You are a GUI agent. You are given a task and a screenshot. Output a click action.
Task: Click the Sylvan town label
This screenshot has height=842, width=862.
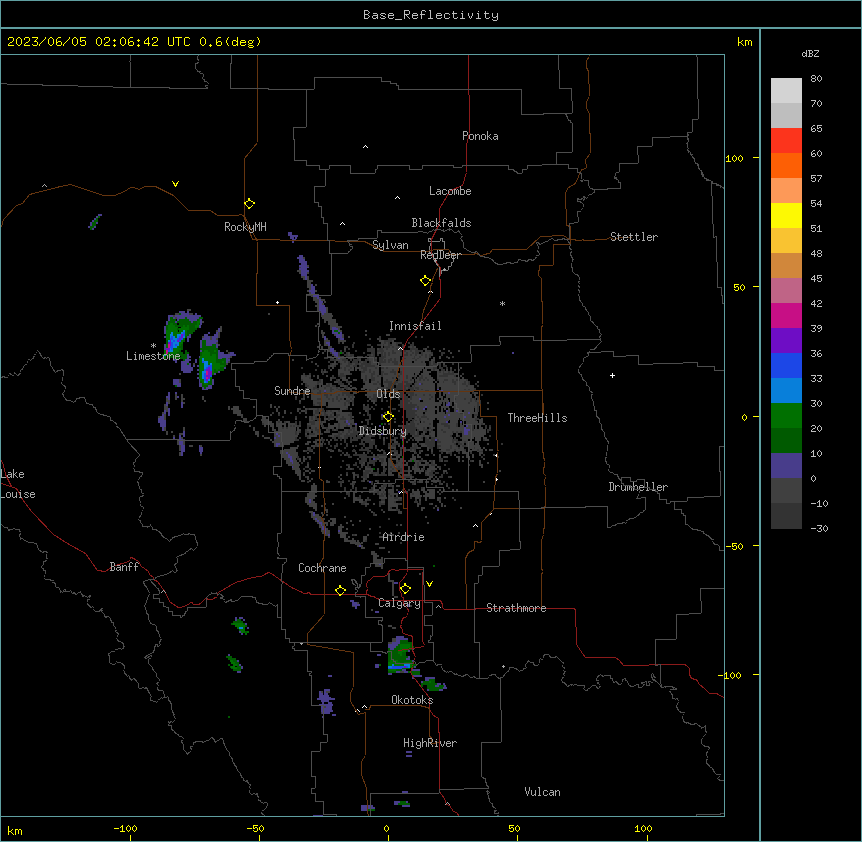[x=390, y=245]
